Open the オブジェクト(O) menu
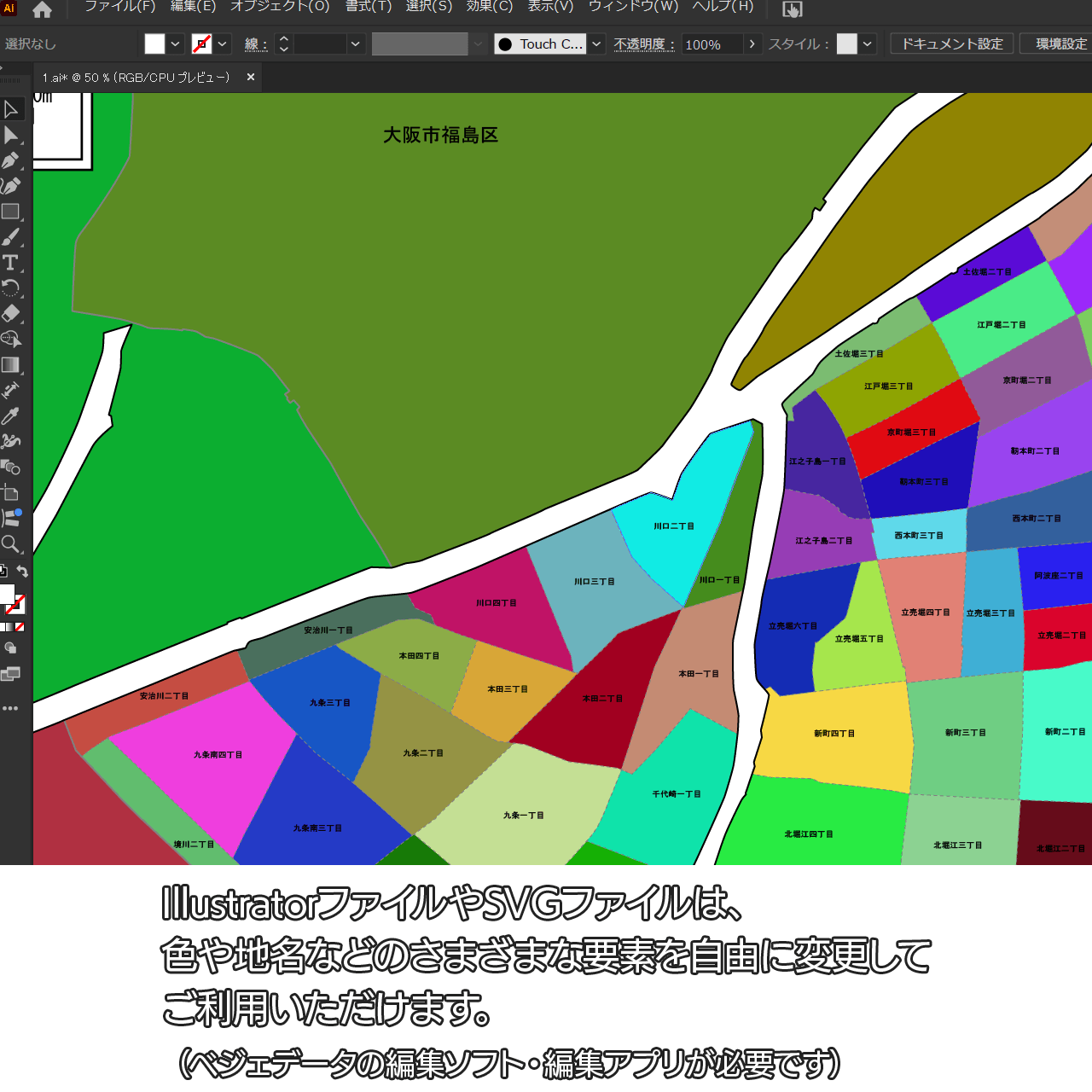Image resolution: width=1092 pixels, height=1092 pixels. click(280, 7)
